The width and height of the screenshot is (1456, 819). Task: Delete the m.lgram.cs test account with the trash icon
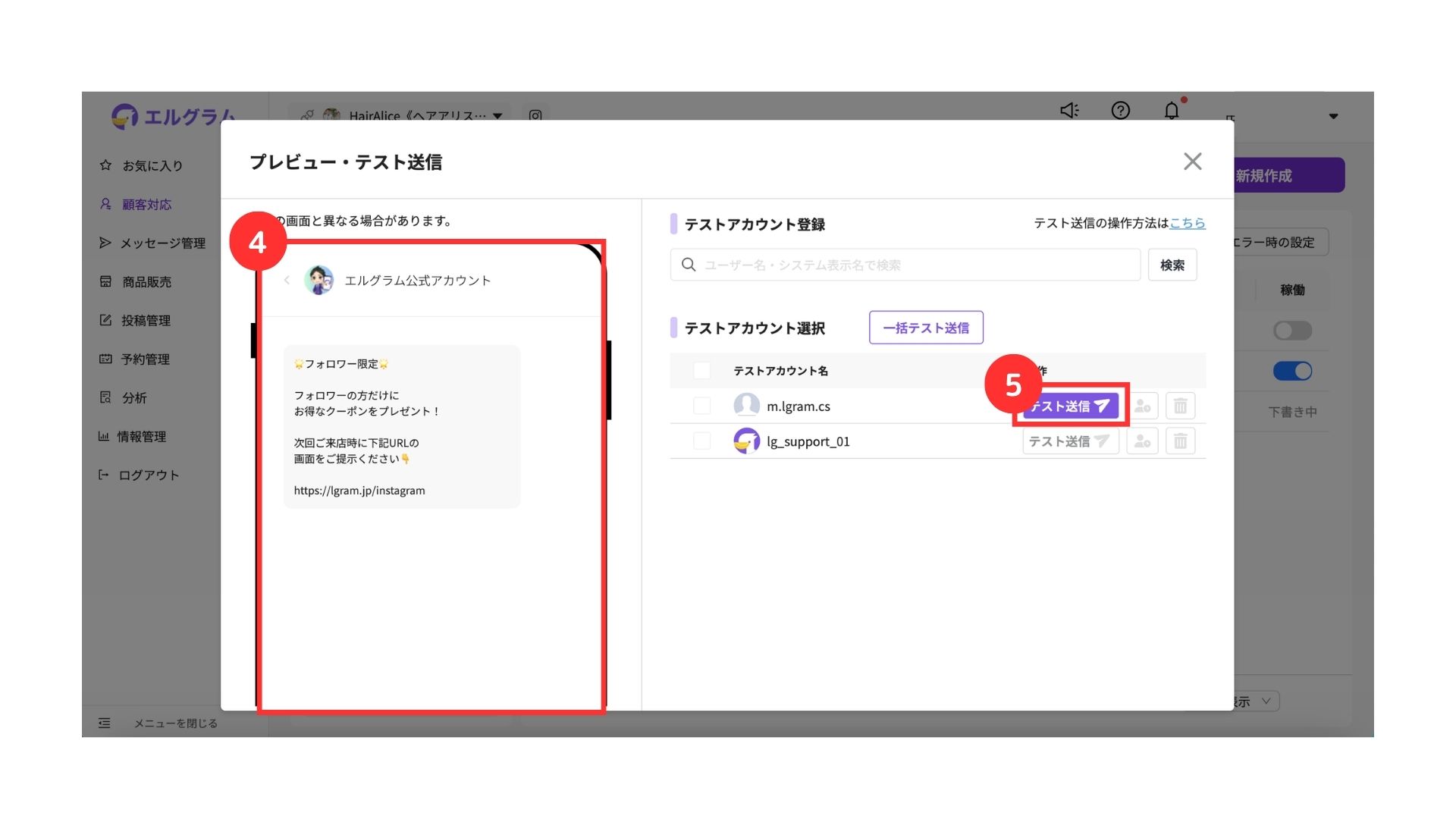click(1180, 406)
